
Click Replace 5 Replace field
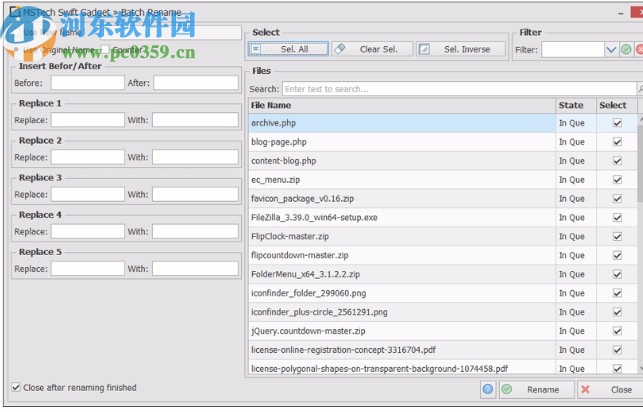coord(87,269)
